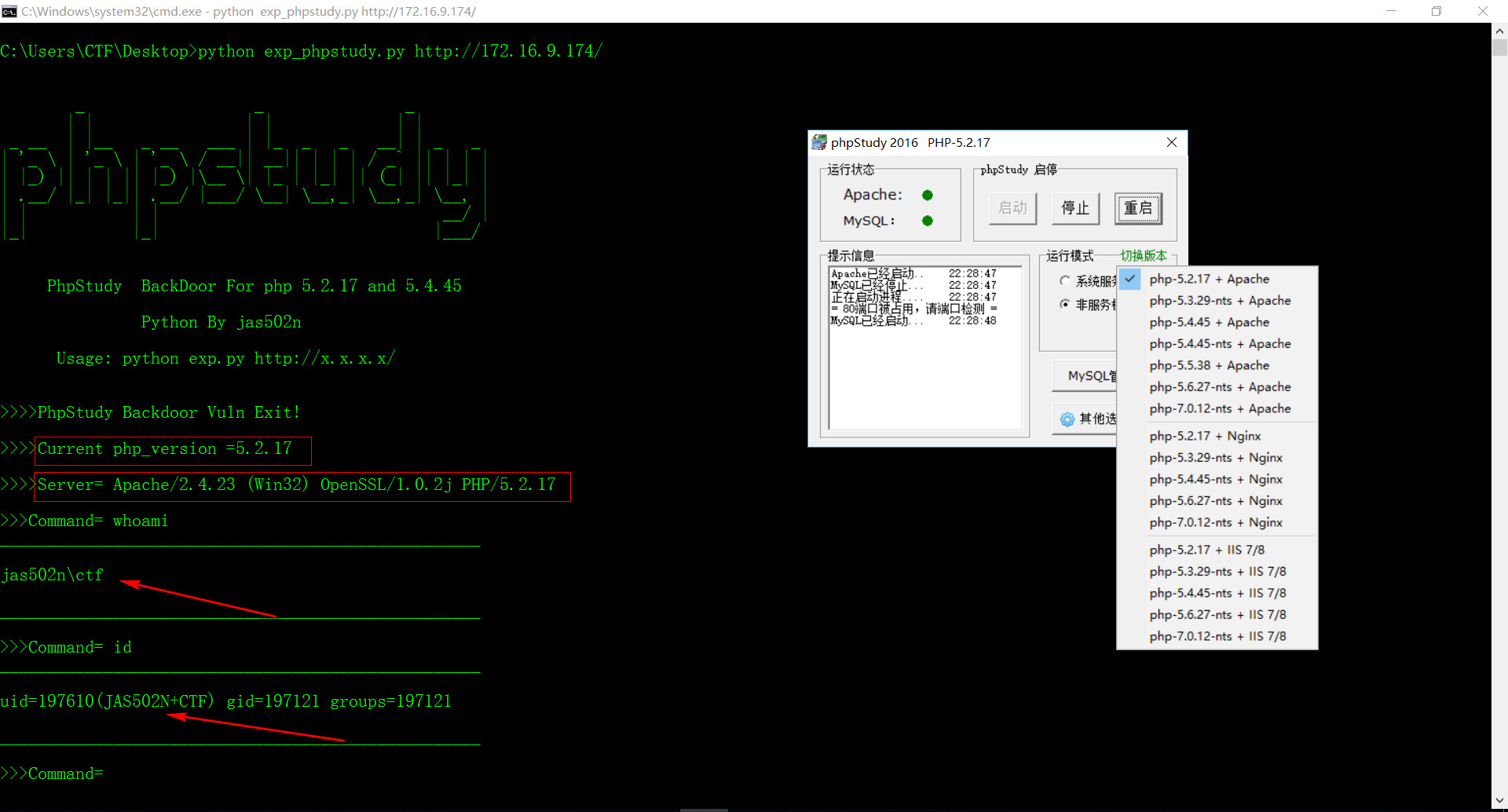Click the 'Apache已经启动' log entry
The width and height of the screenshot is (1508, 812).
point(913,274)
